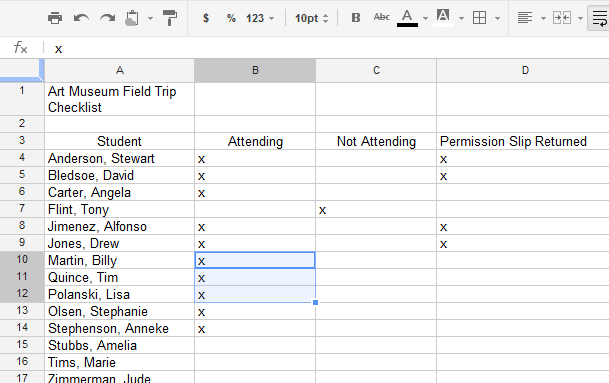This screenshot has width=609, height=383.
Task: Select column B header
Action: pyautogui.click(x=255, y=70)
